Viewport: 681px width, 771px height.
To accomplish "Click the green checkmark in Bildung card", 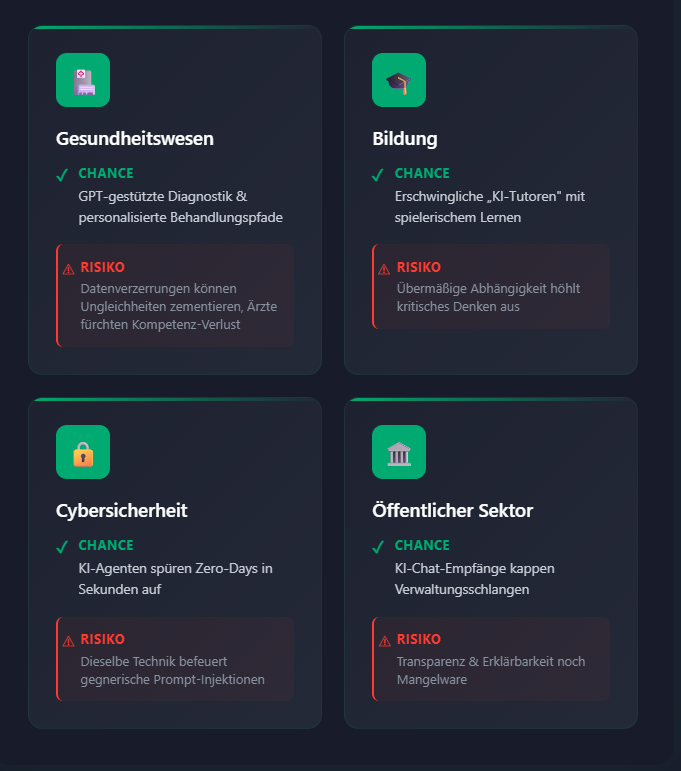I will pyautogui.click(x=378, y=175).
